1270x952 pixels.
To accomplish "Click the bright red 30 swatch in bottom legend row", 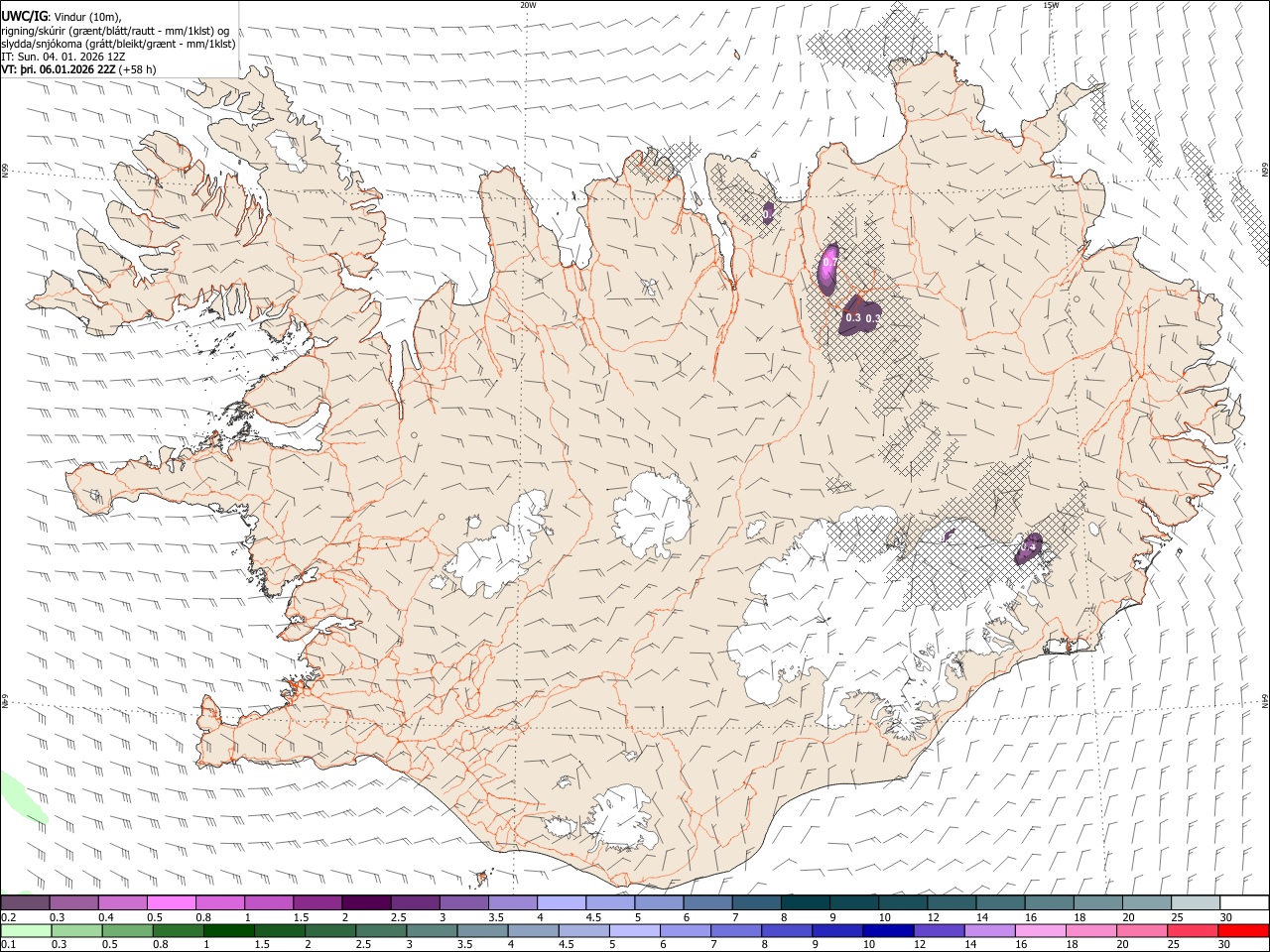I will click(x=1242, y=930).
